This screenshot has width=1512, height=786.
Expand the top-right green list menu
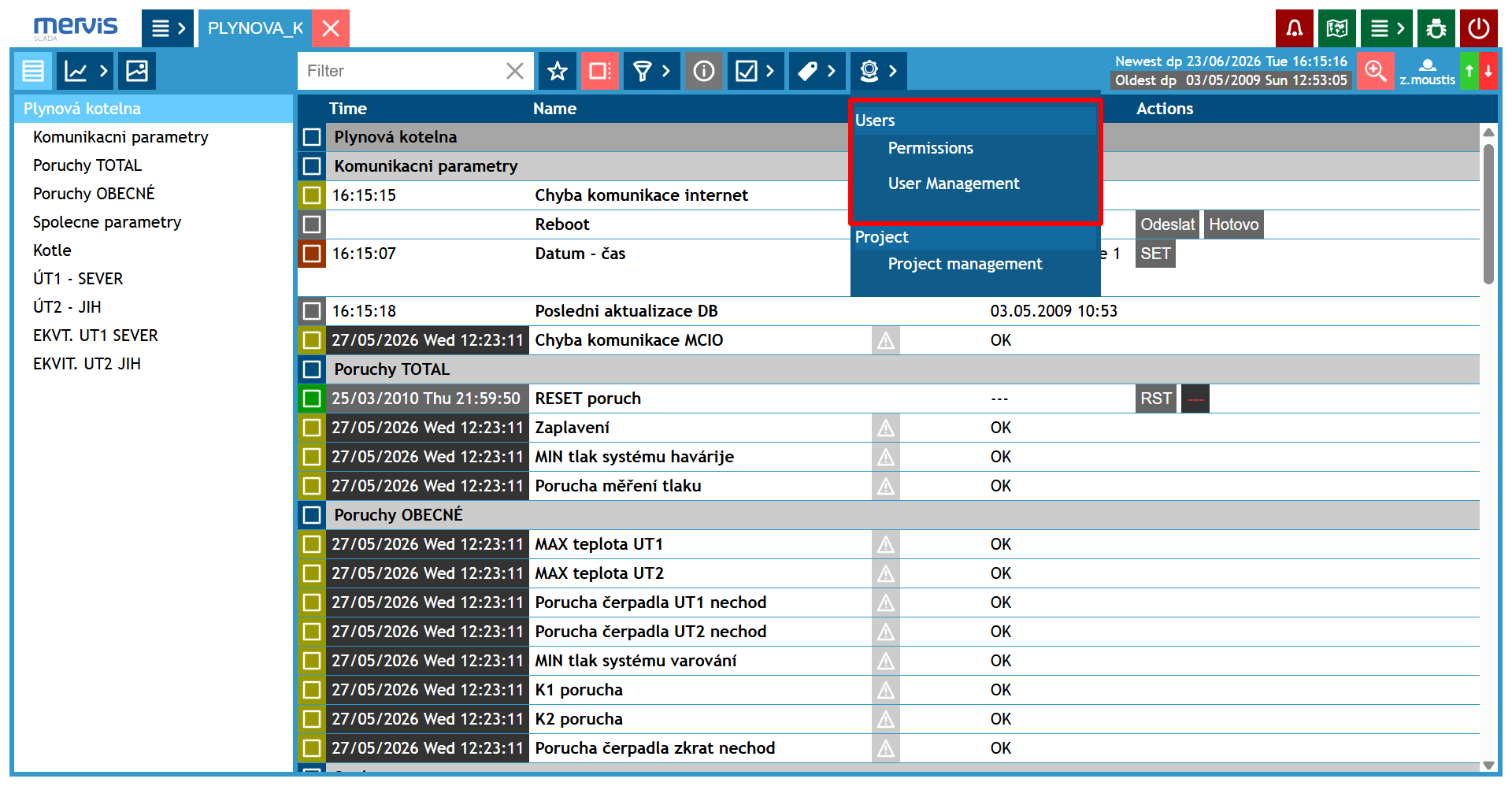[x=1388, y=28]
